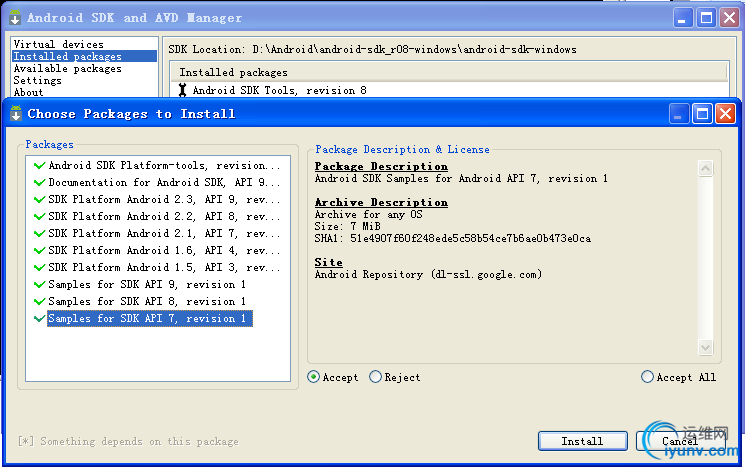Viewport: 745px width, 467px height.
Task: Select SDK Platform Android 2.2, API 8 row
Action: tap(164, 217)
